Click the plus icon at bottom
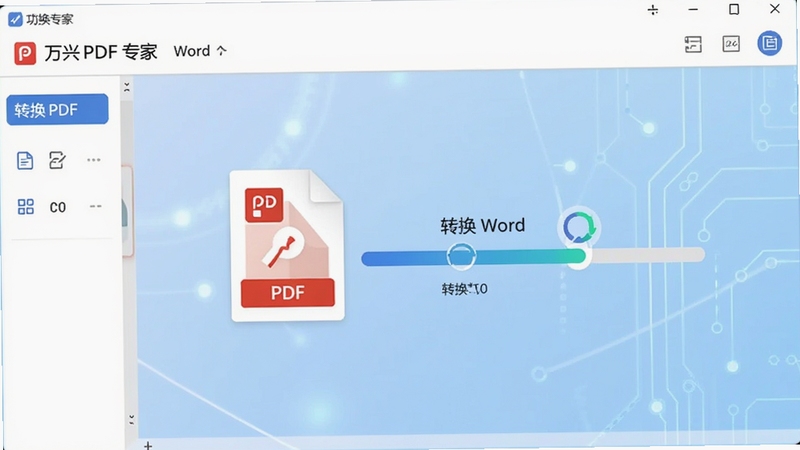Screen dimensions: 800x450 point(148,446)
